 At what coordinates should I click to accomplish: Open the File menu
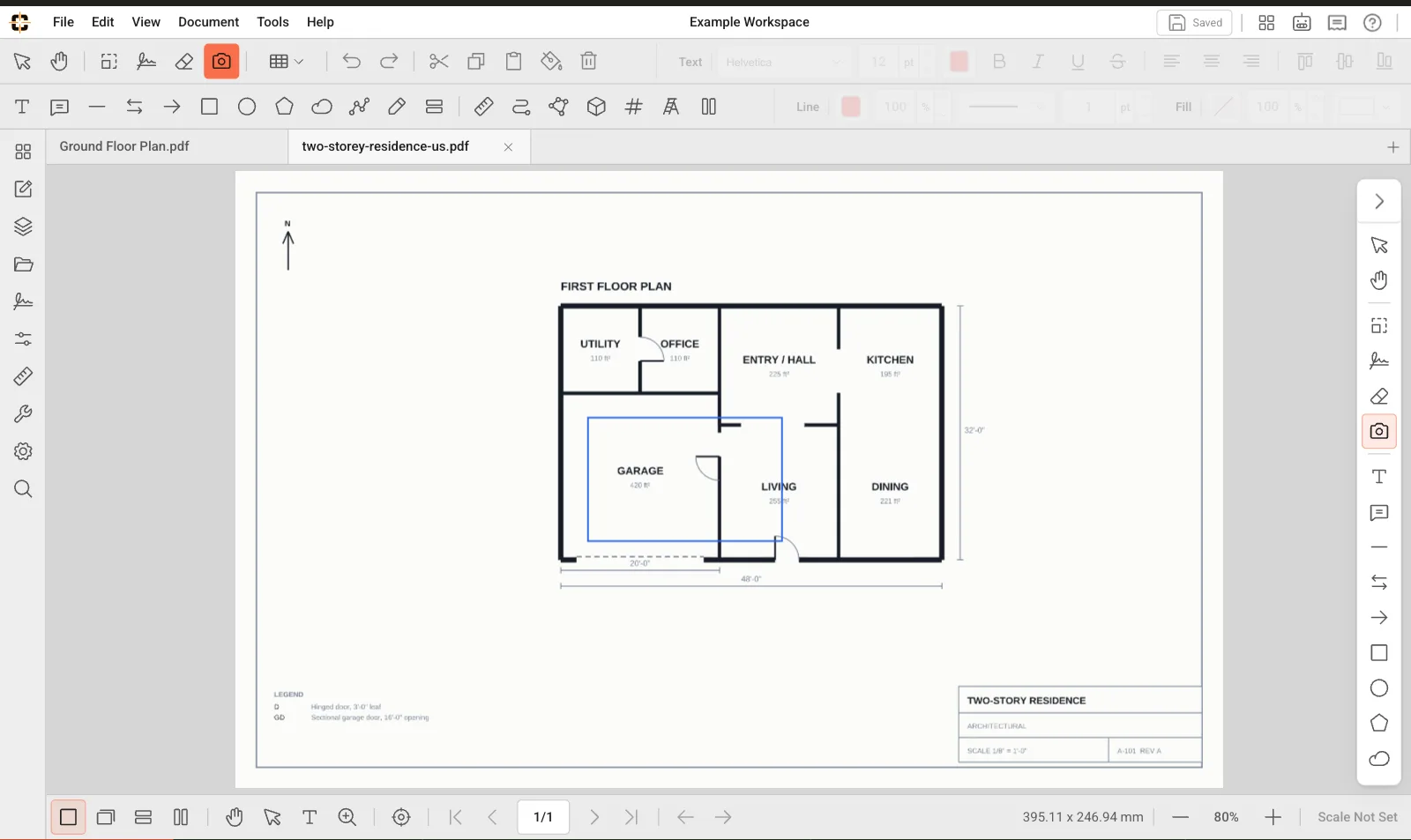63,22
